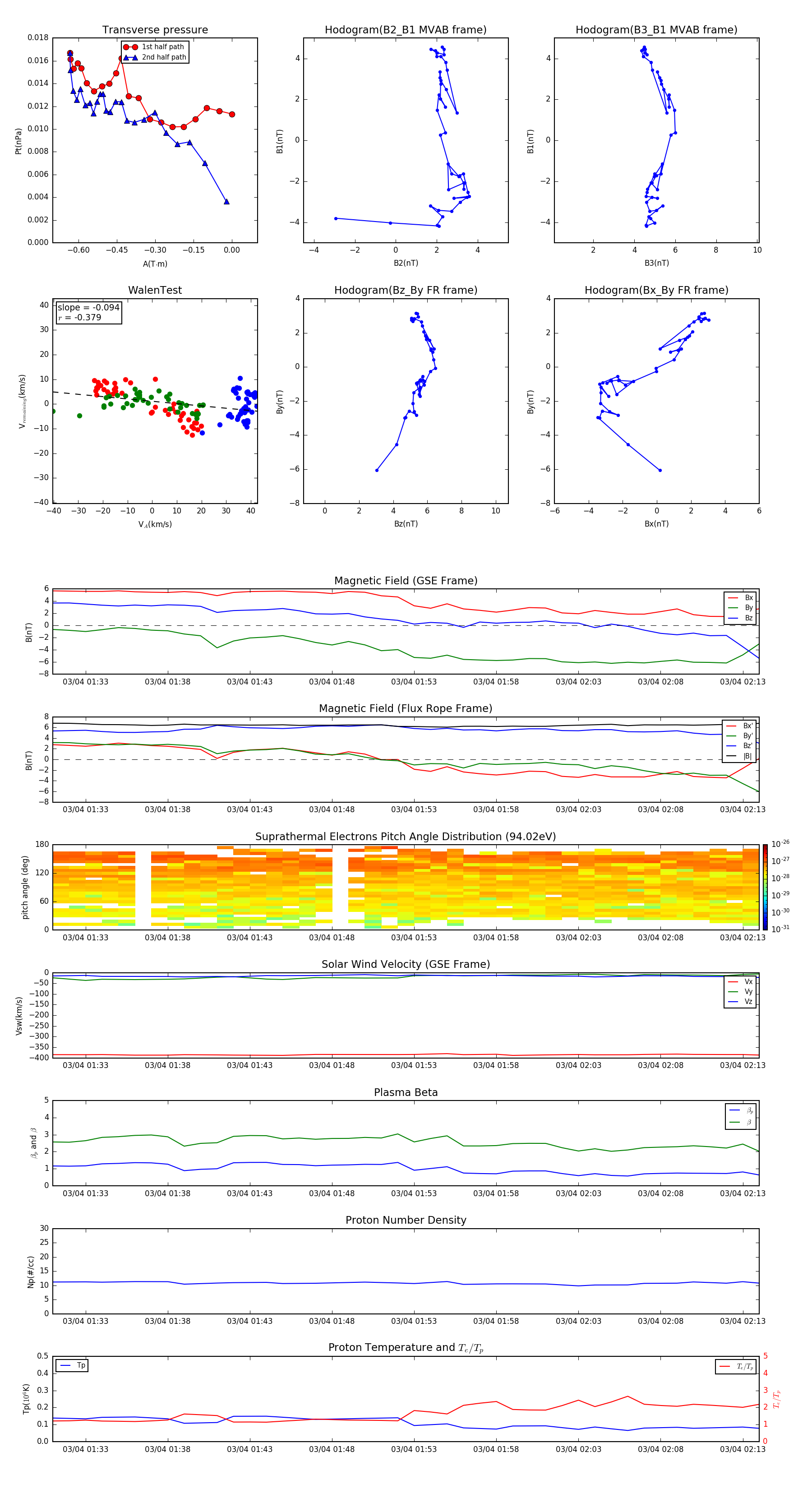This screenshot has height=1489, width=812.
Task: Click the Suprathermal Electrons Pitch Angle Distribution title
Action: point(406,837)
